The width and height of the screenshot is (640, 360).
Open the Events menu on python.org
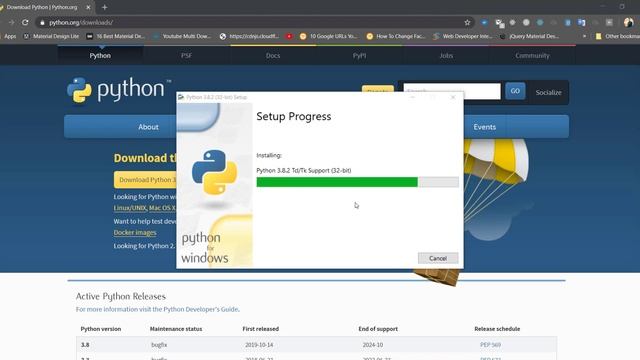click(484, 127)
